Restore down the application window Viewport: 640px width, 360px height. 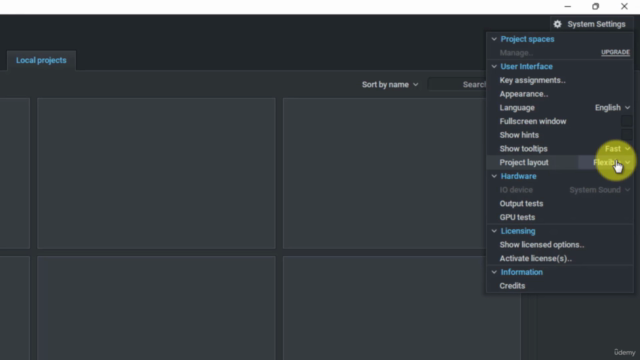[x=596, y=7]
